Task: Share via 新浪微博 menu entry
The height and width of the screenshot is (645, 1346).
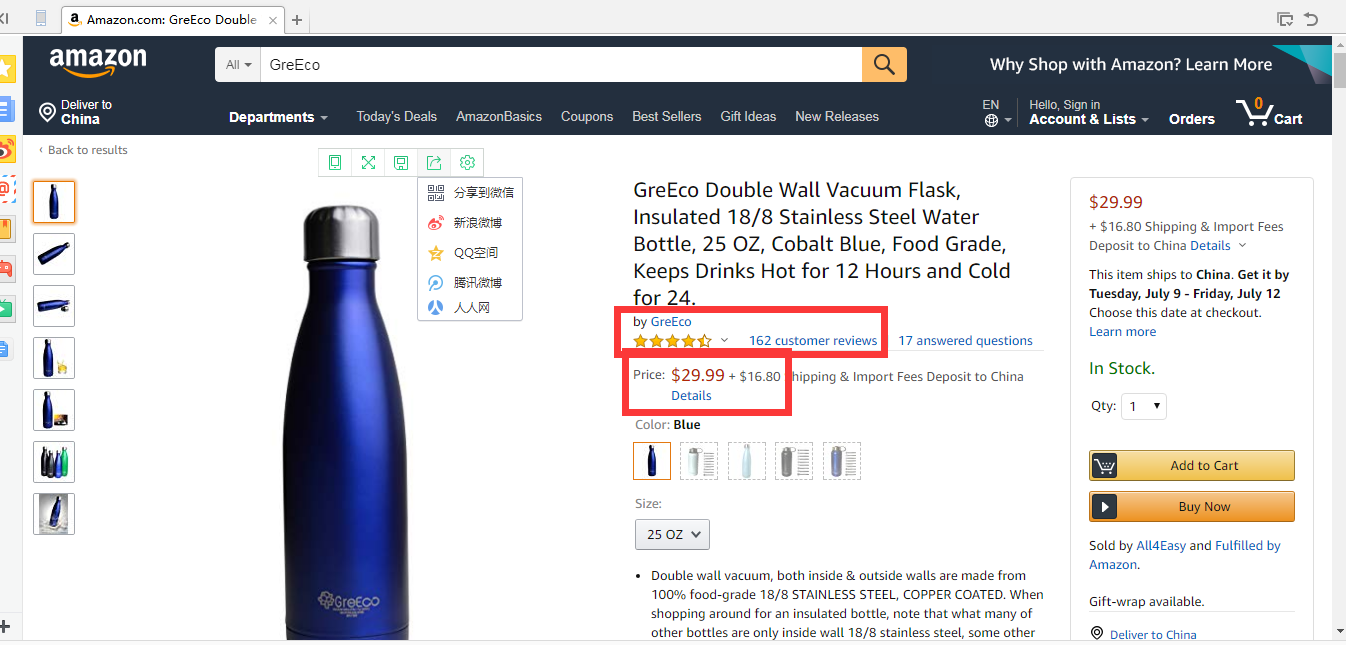Action: tap(477, 223)
